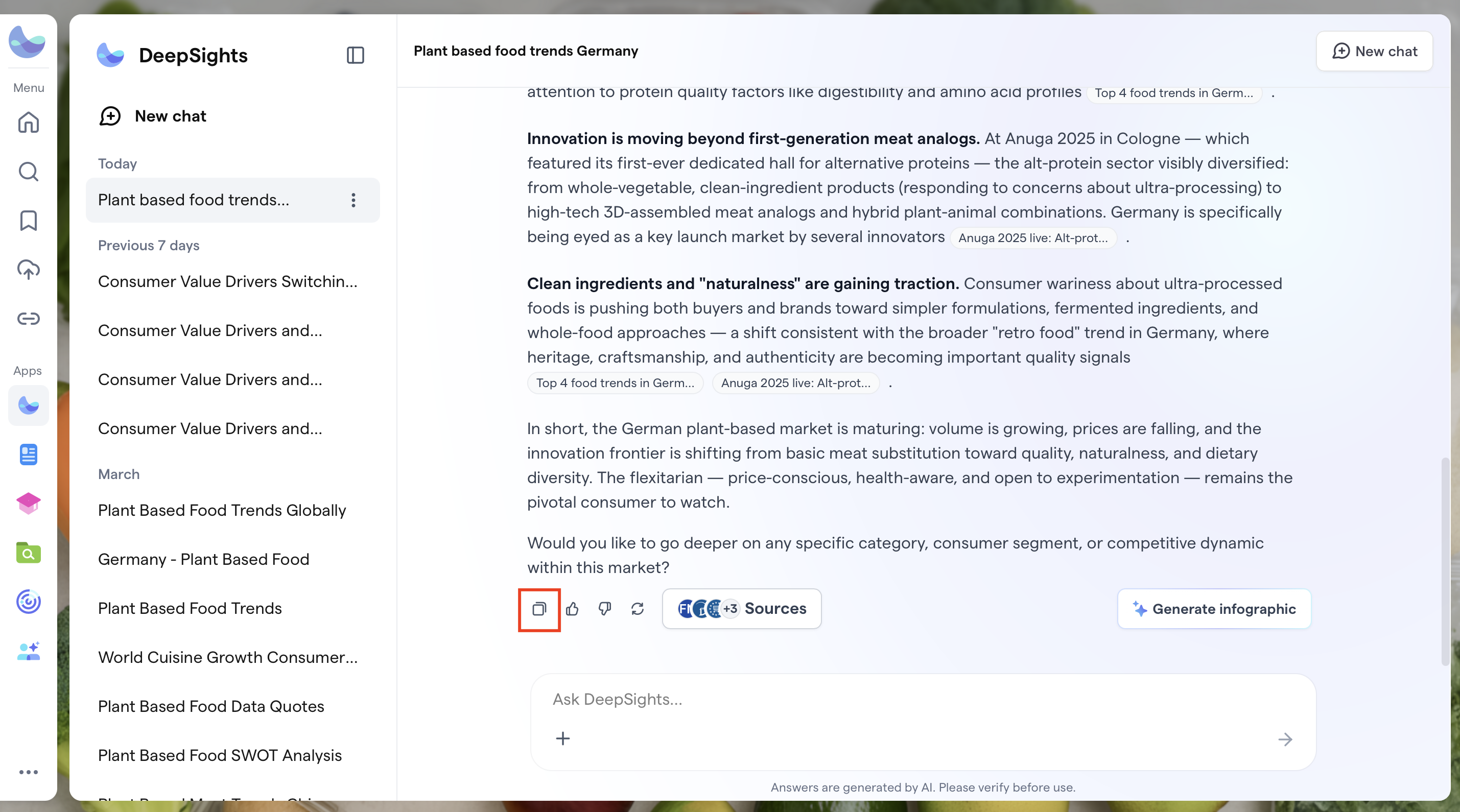Open the DeepSights app icon under Apps
This screenshot has width=1460, height=812.
coord(28,405)
